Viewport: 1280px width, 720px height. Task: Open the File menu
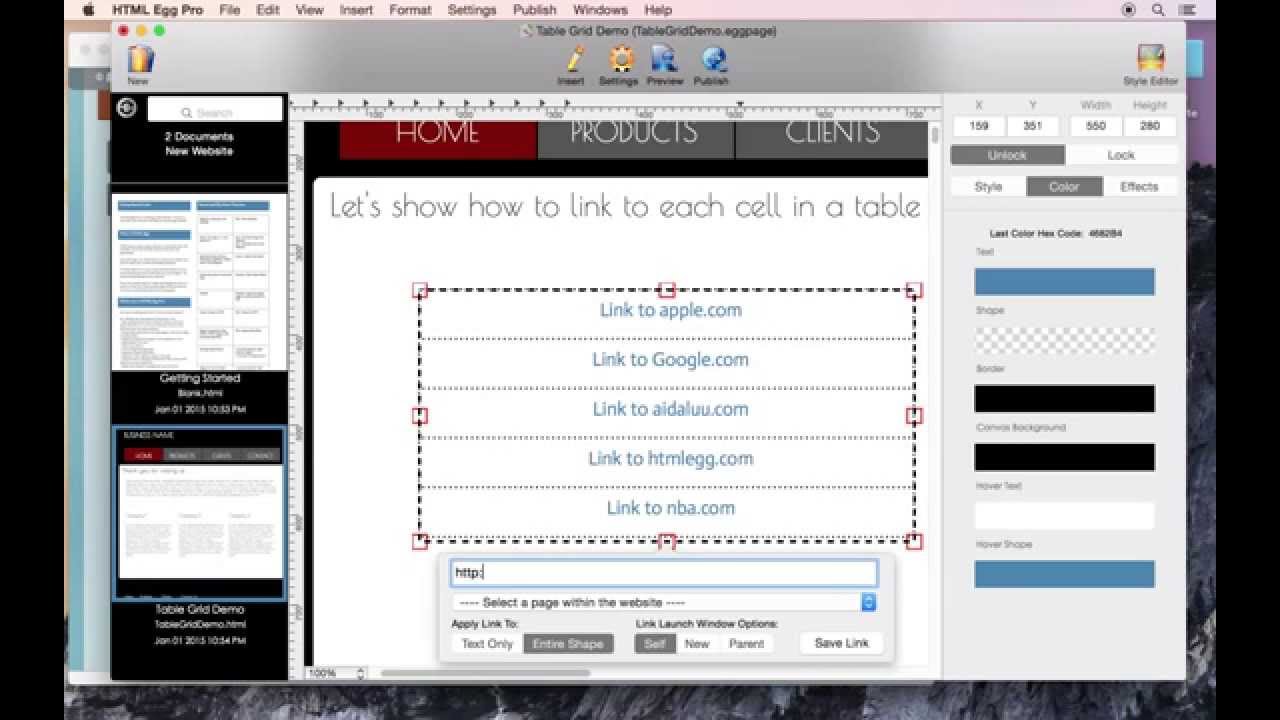tap(229, 10)
